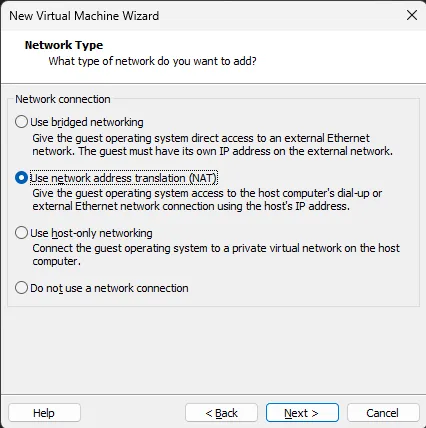Close the wizard using the X icon
This screenshot has height=428, width=426.
pos(412,15)
